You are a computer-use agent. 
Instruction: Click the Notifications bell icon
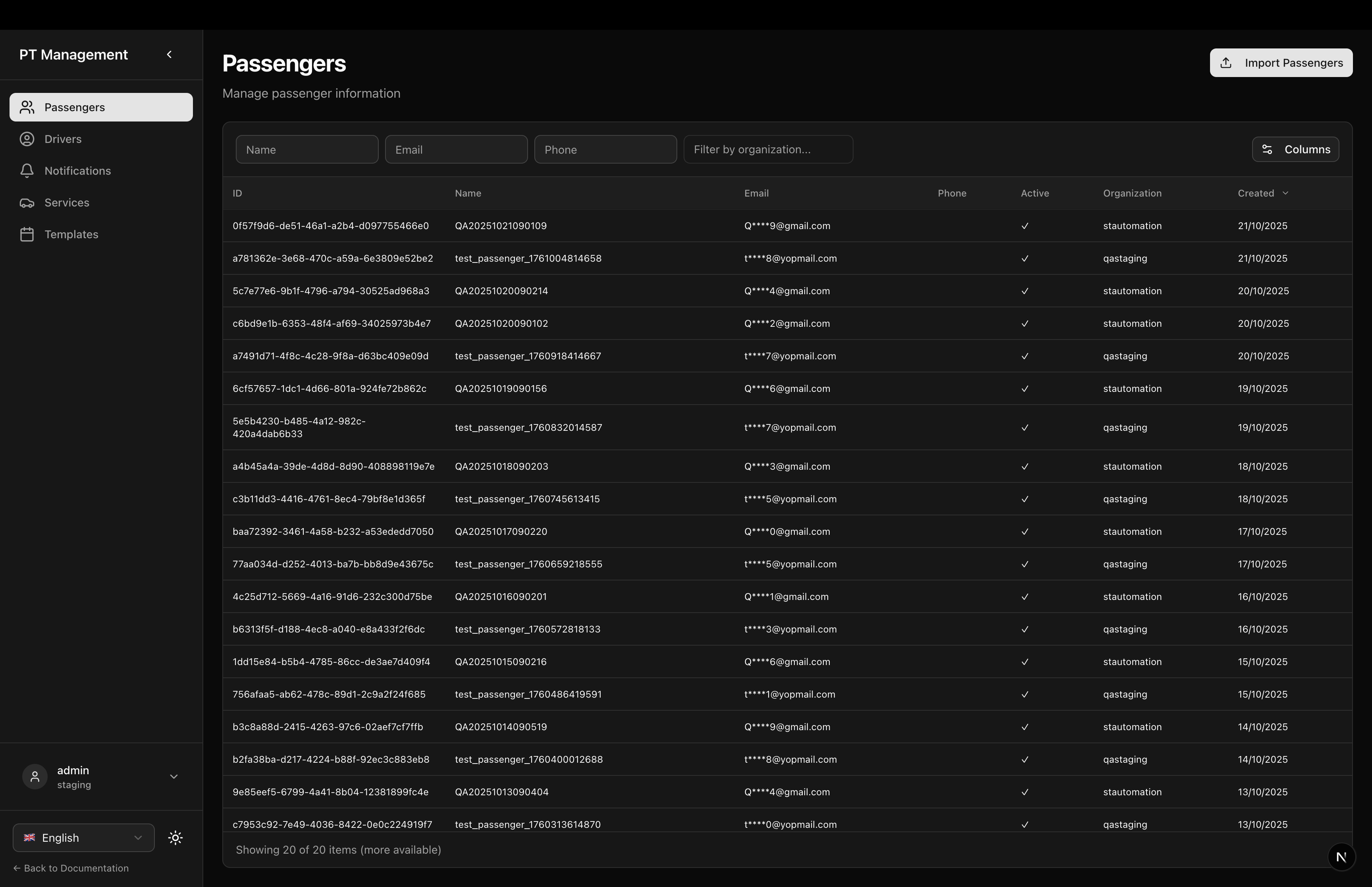point(27,170)
